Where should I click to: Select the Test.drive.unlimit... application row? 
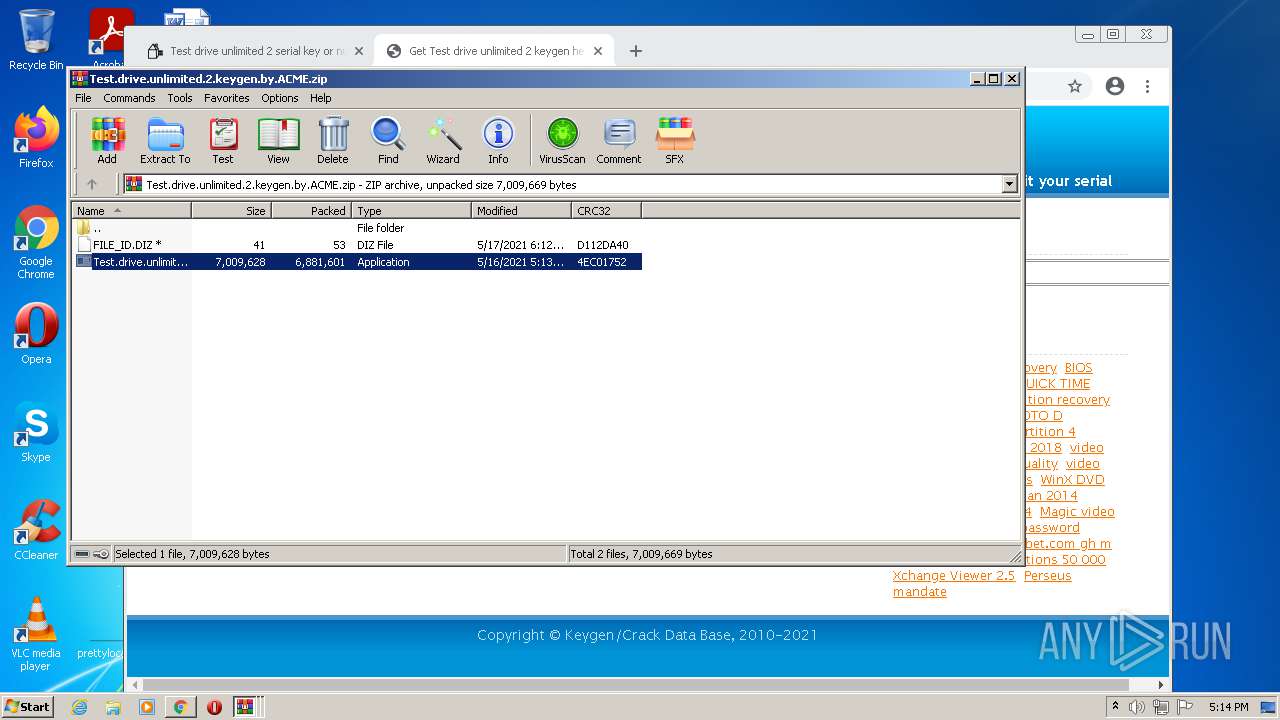point(357,262)
